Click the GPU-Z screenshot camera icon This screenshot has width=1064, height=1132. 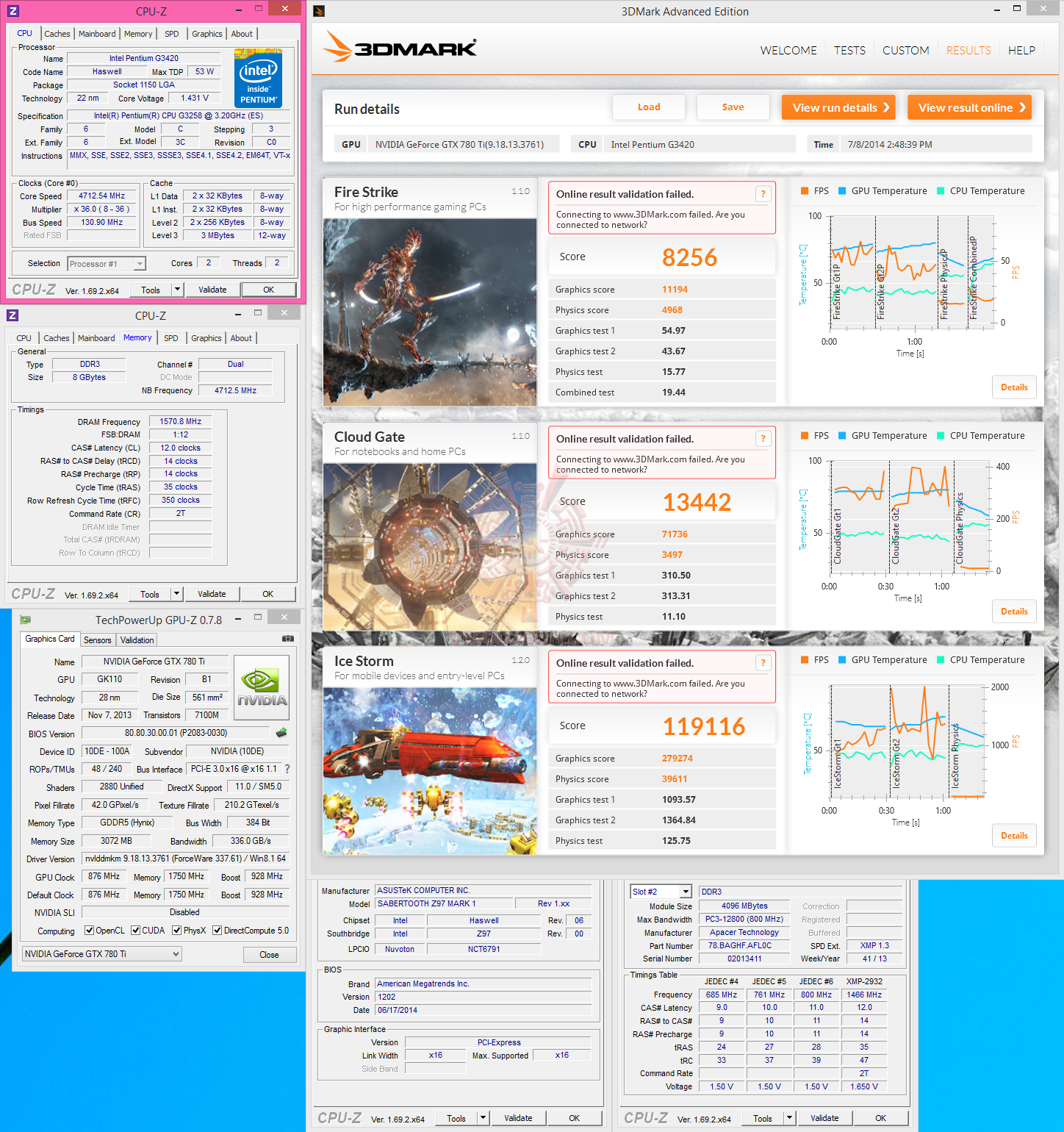coord(288,639)
